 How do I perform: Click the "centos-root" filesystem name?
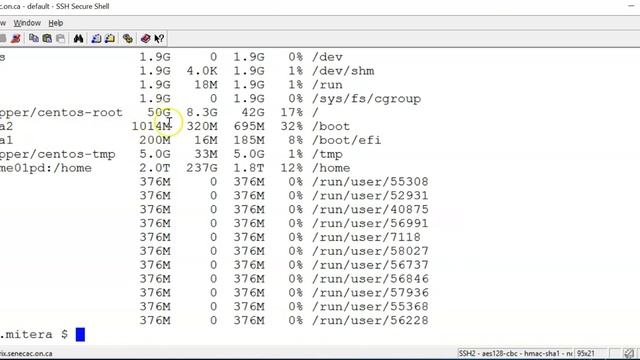[x=83, y=113]
